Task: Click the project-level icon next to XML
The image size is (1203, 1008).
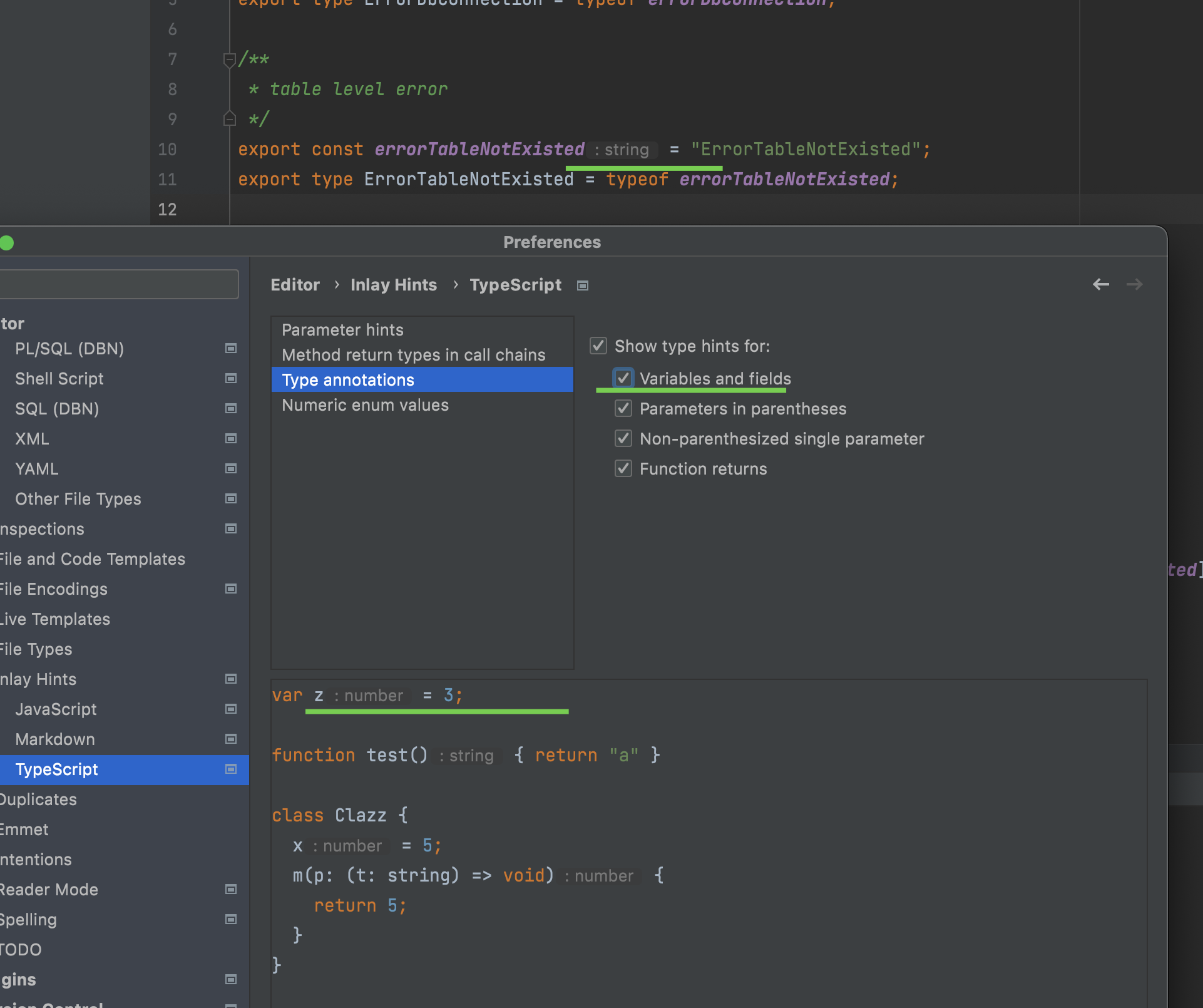Action: [231, 438]
